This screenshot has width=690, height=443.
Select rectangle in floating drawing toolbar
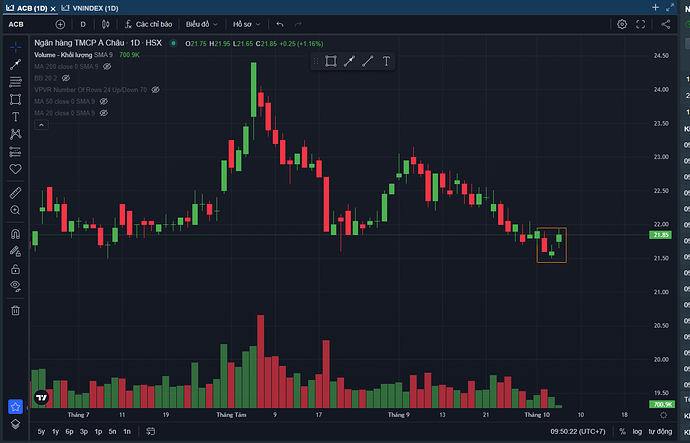(331, 61)
